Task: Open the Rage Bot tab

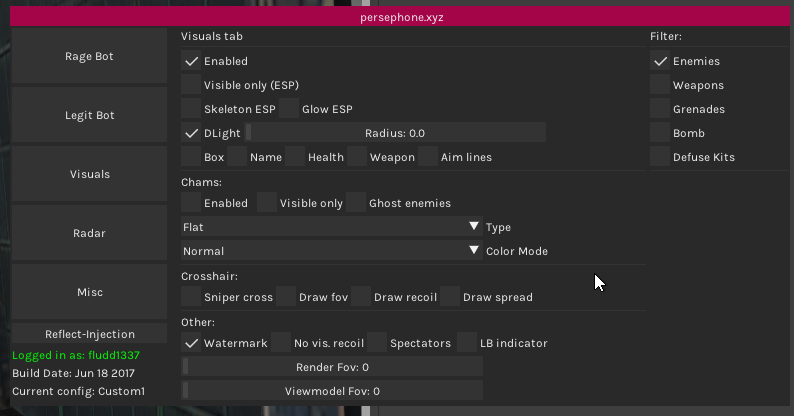Action: 89,56
